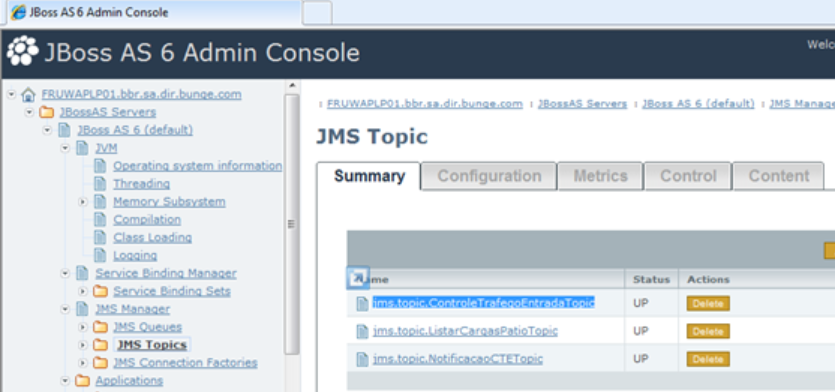This screenshot has width=835, height=392.
Task: Click JBossAS Servers breadcrumb link
Action: point(582,104)
